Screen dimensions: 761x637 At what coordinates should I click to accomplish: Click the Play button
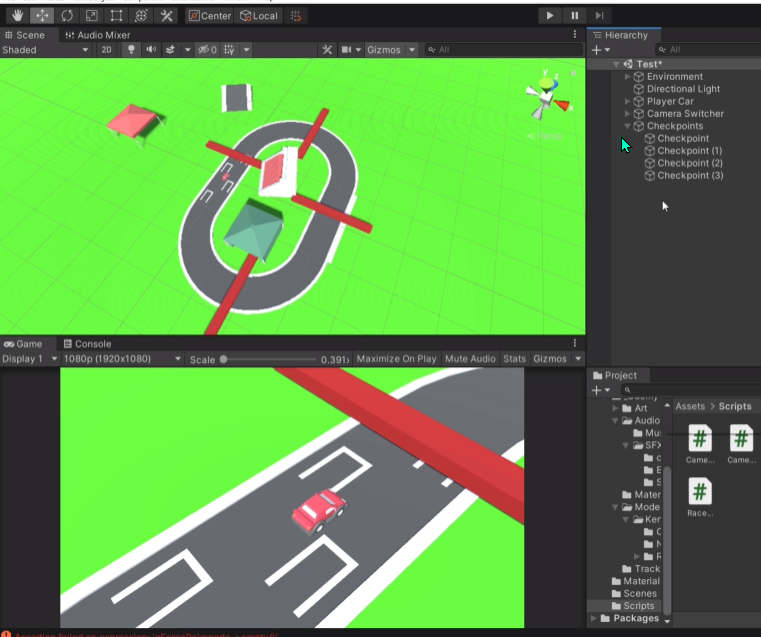tap(549, 16)
